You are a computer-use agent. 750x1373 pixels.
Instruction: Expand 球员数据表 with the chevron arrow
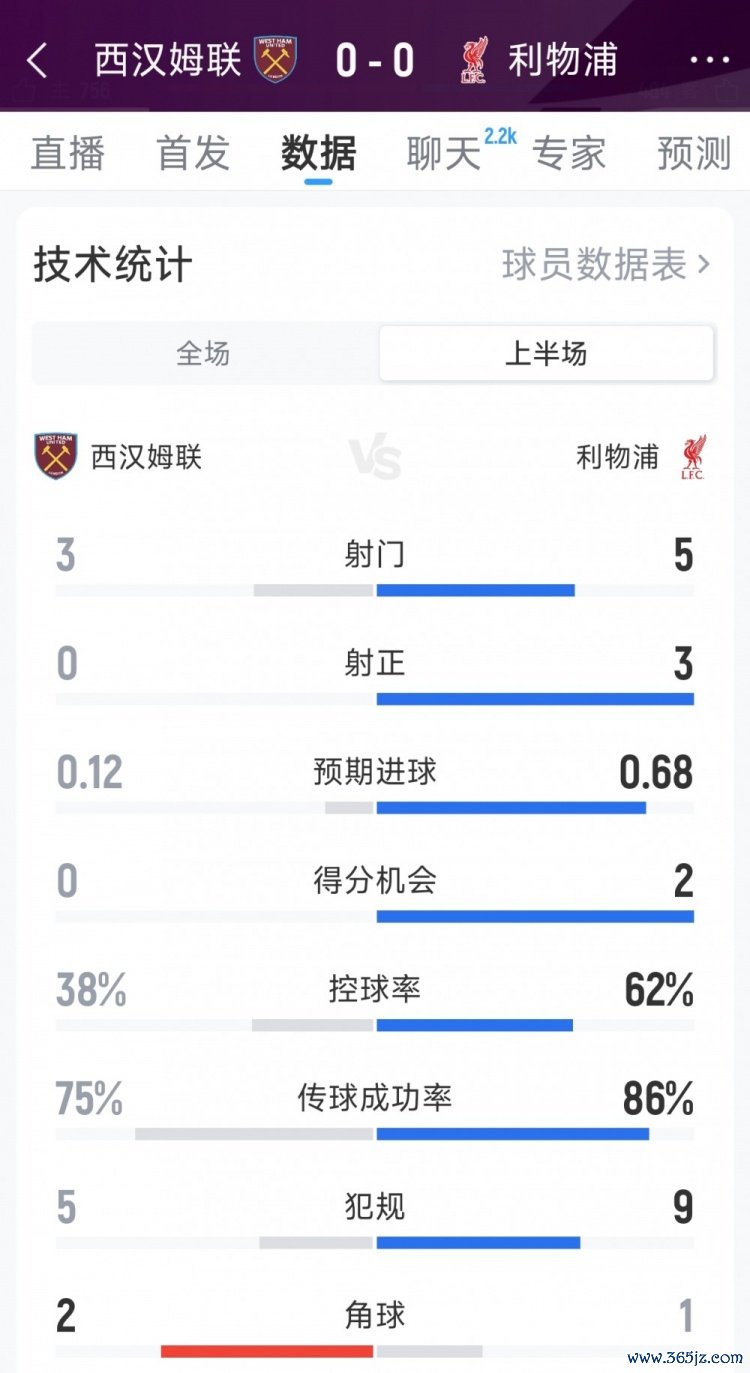[x=704, y=265]
